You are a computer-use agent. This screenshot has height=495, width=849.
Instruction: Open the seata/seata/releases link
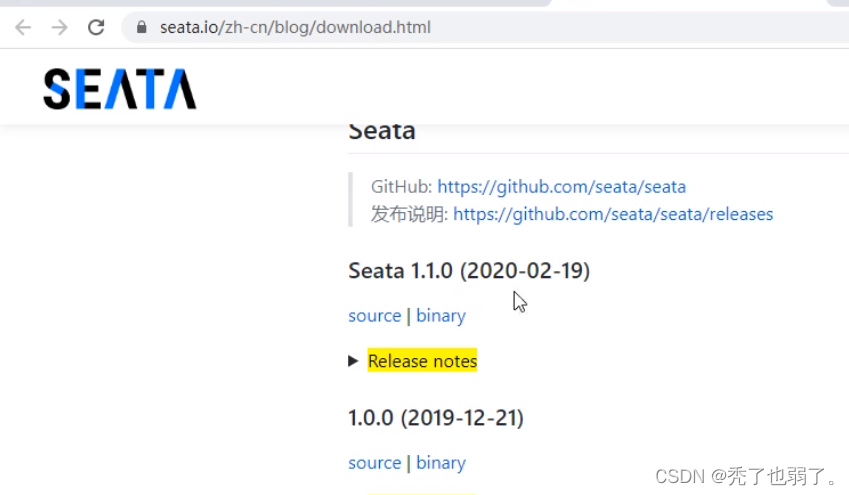point(613,214)
